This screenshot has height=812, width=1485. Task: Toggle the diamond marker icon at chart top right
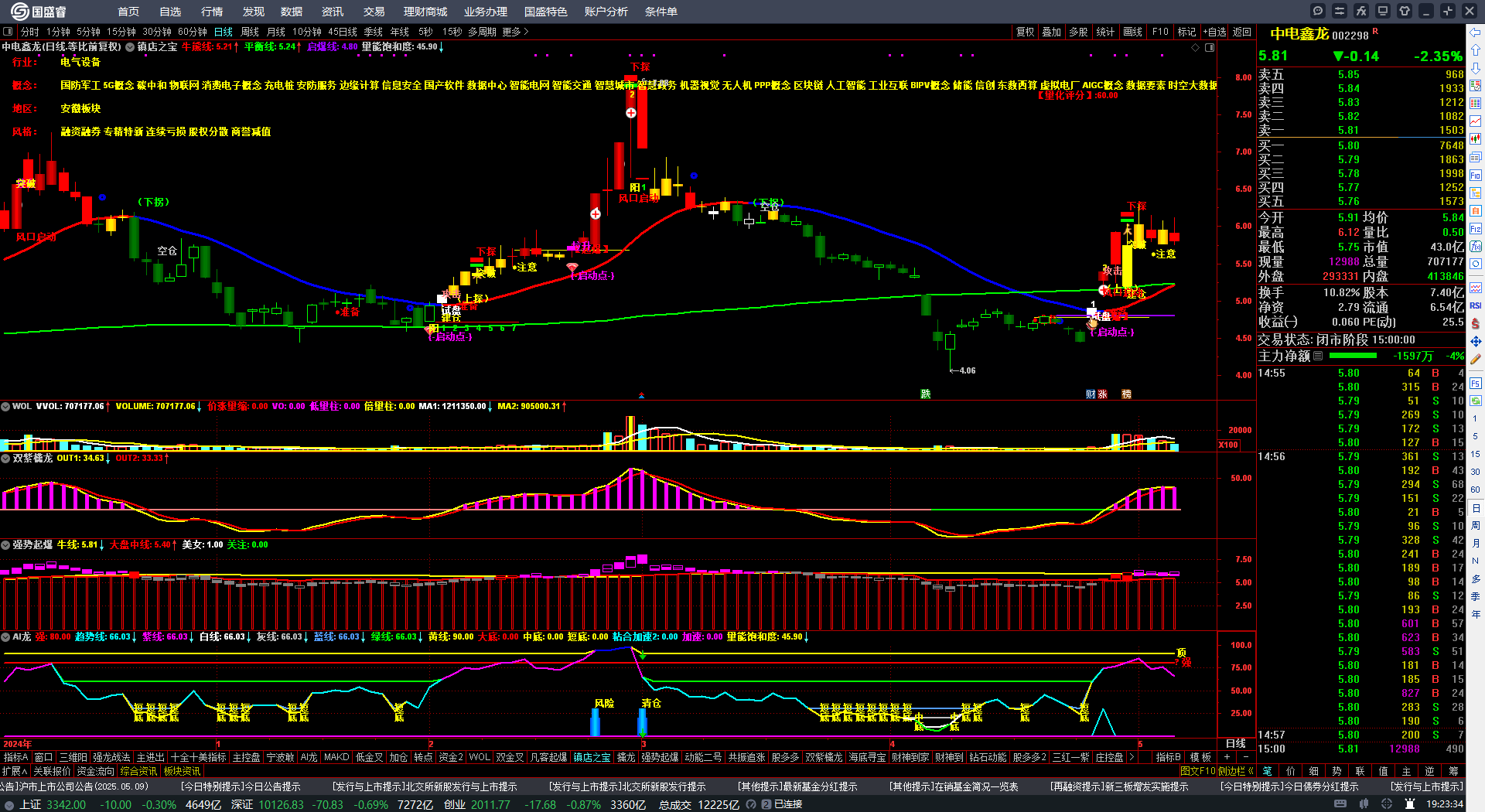1196,47
